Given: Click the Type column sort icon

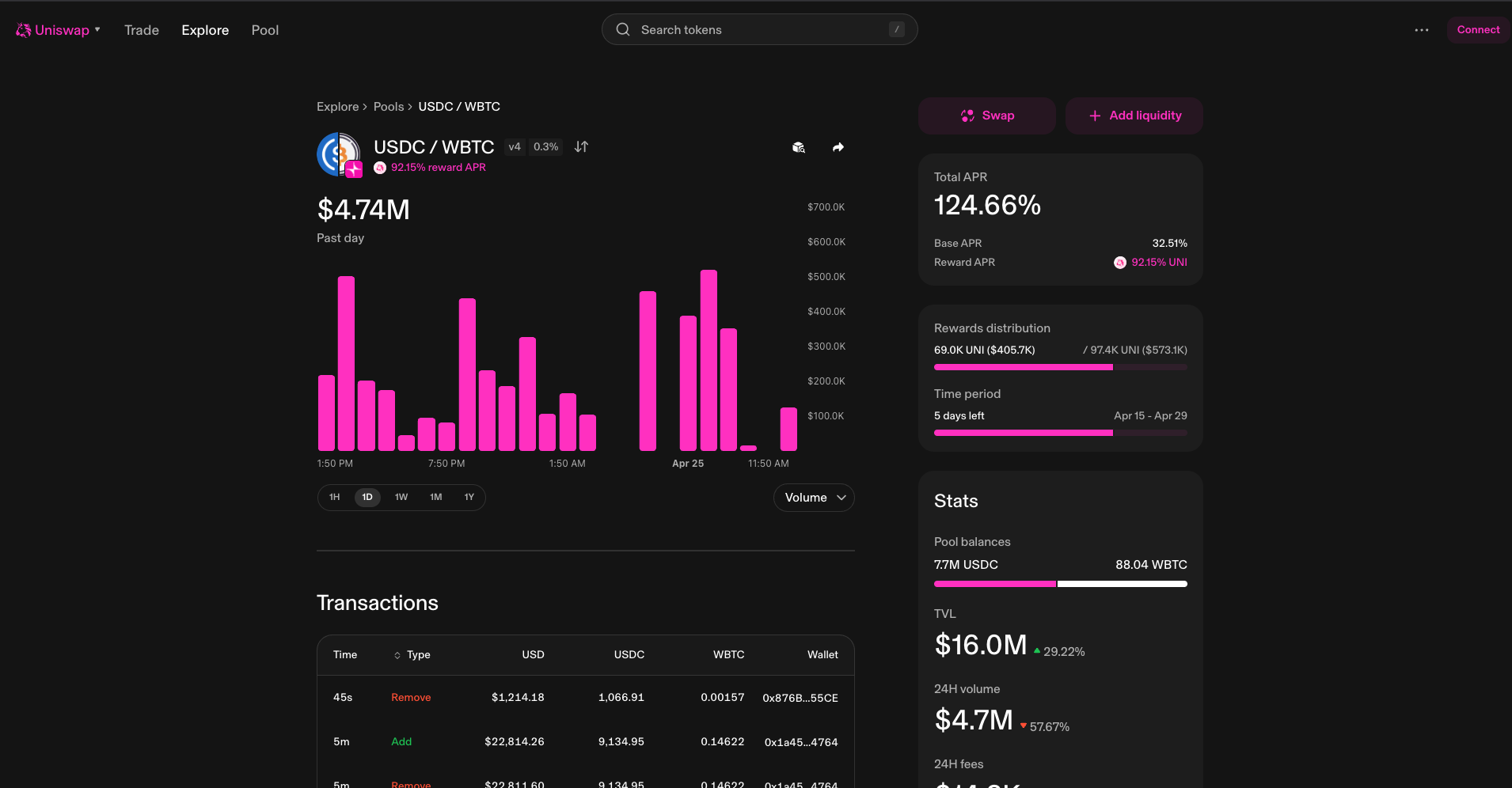Looking at the screenshot, I should coord(397,655).
